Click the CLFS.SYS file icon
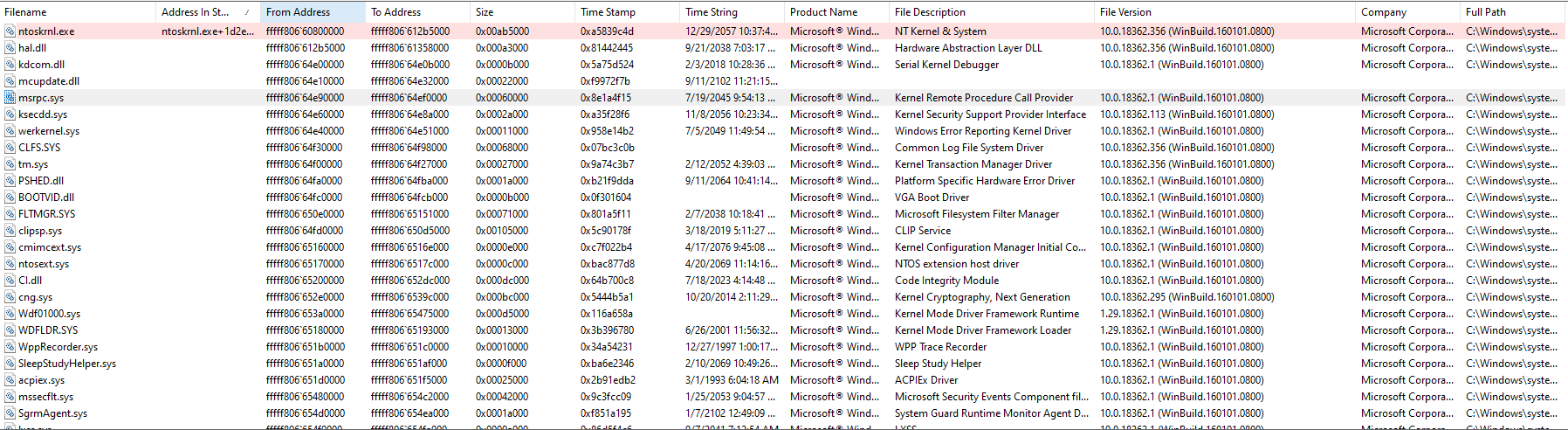This screenshot has width=1568, height=430. tap(10, 148)
